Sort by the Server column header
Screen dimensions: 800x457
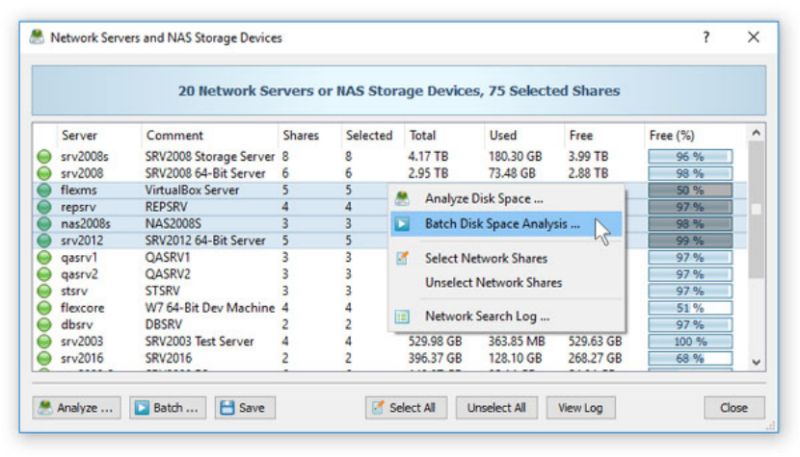(80, 135)
